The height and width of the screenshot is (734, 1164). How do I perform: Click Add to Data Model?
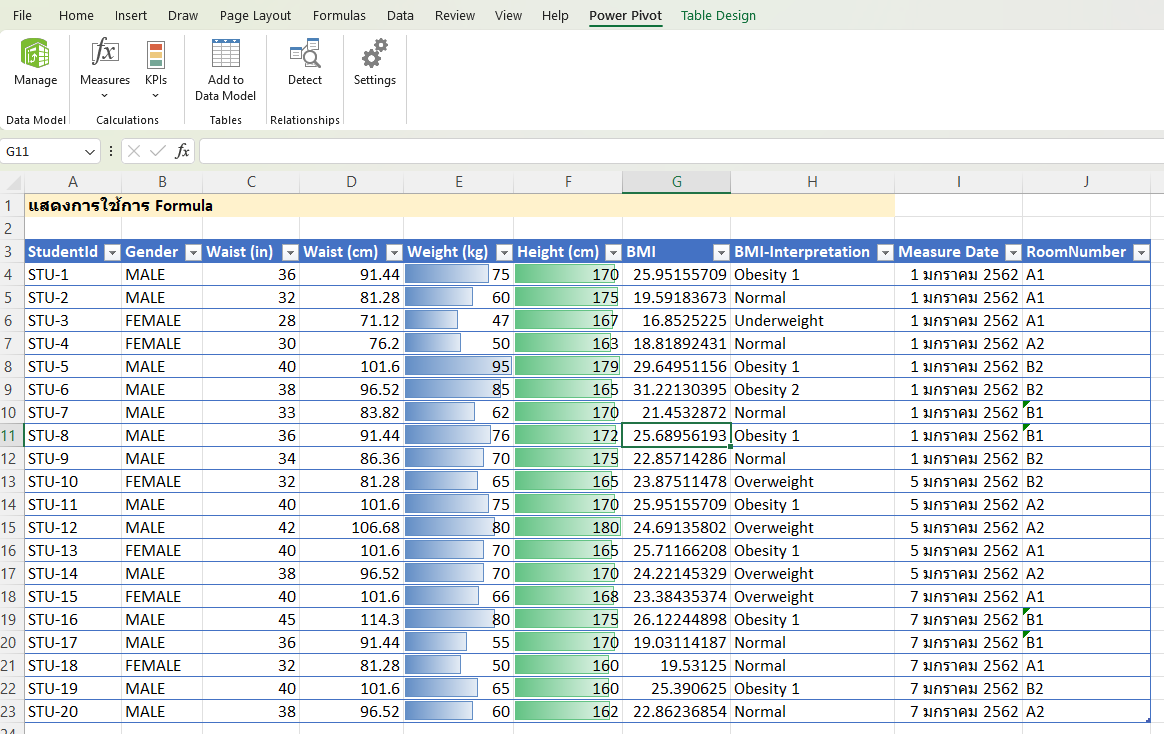[225, 70]
